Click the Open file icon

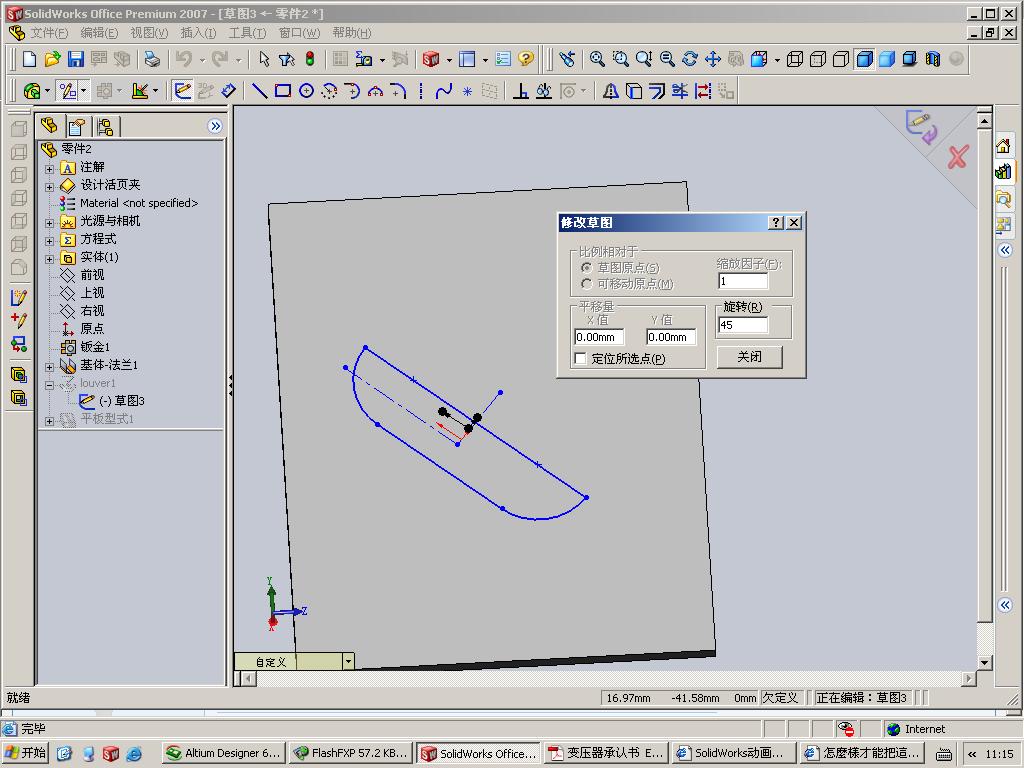pos(52,59)
